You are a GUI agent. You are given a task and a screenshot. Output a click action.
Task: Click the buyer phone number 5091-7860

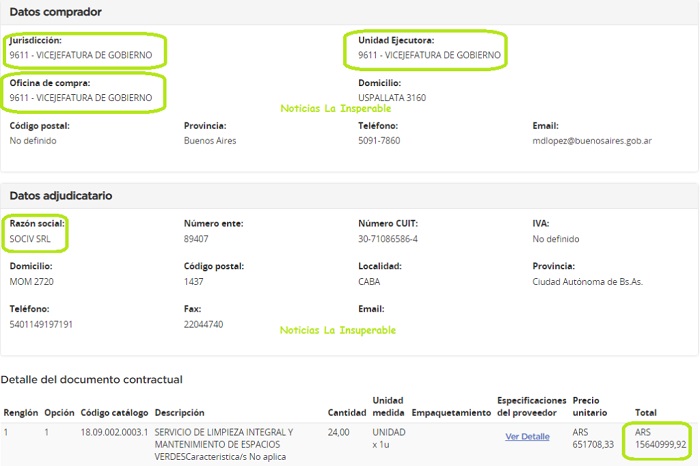click(x=379, y=141)
